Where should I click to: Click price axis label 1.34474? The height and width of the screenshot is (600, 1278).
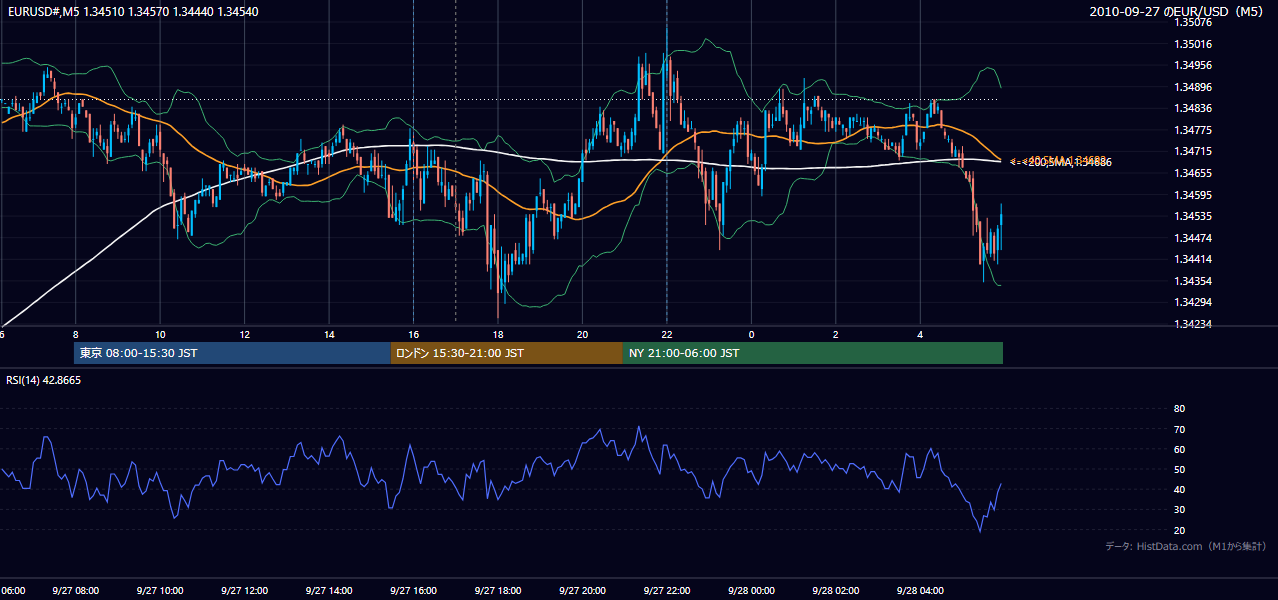pyautogui.click(x=1193, y=238)
